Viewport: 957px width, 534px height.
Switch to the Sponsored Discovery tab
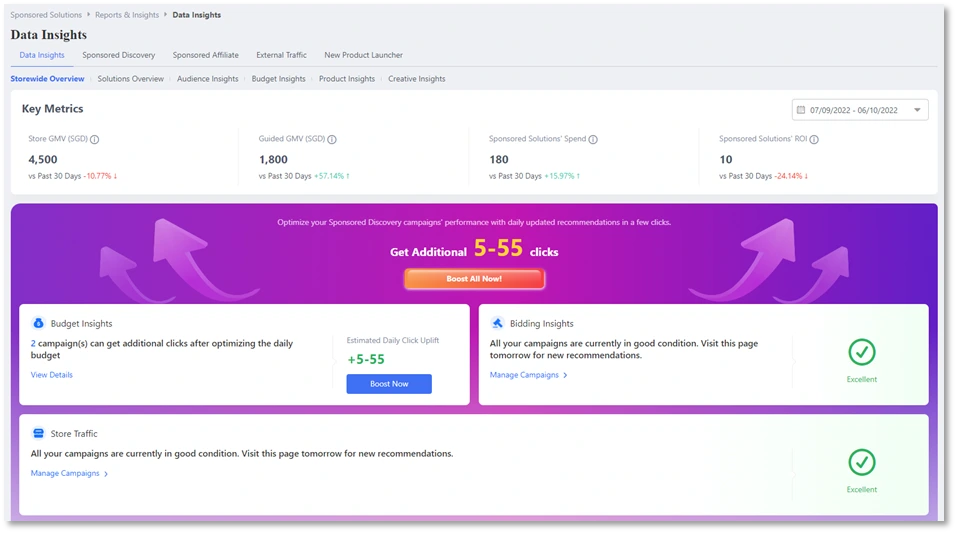[x=118, y=55]
